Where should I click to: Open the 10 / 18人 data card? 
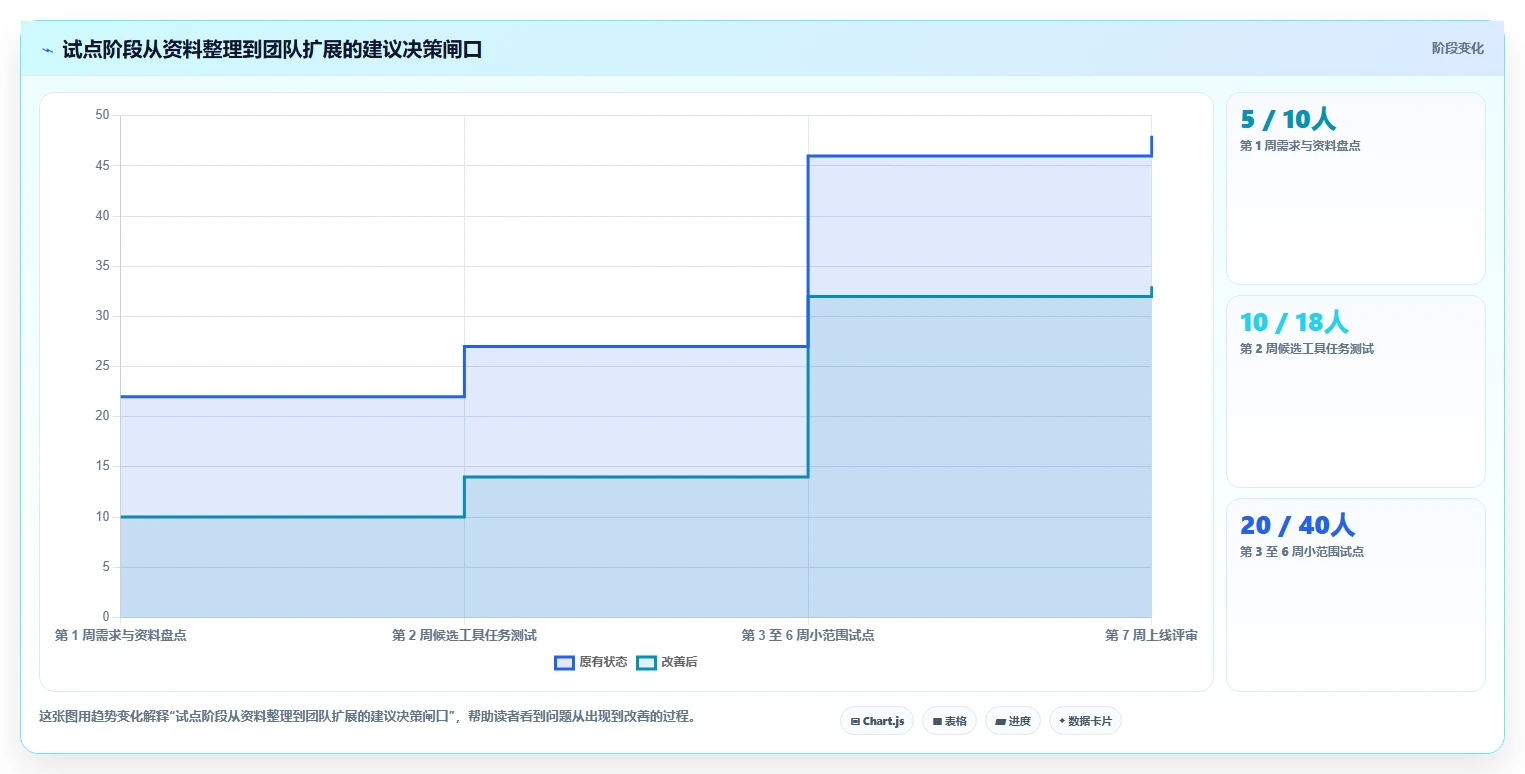click(x=1355, y=391)
